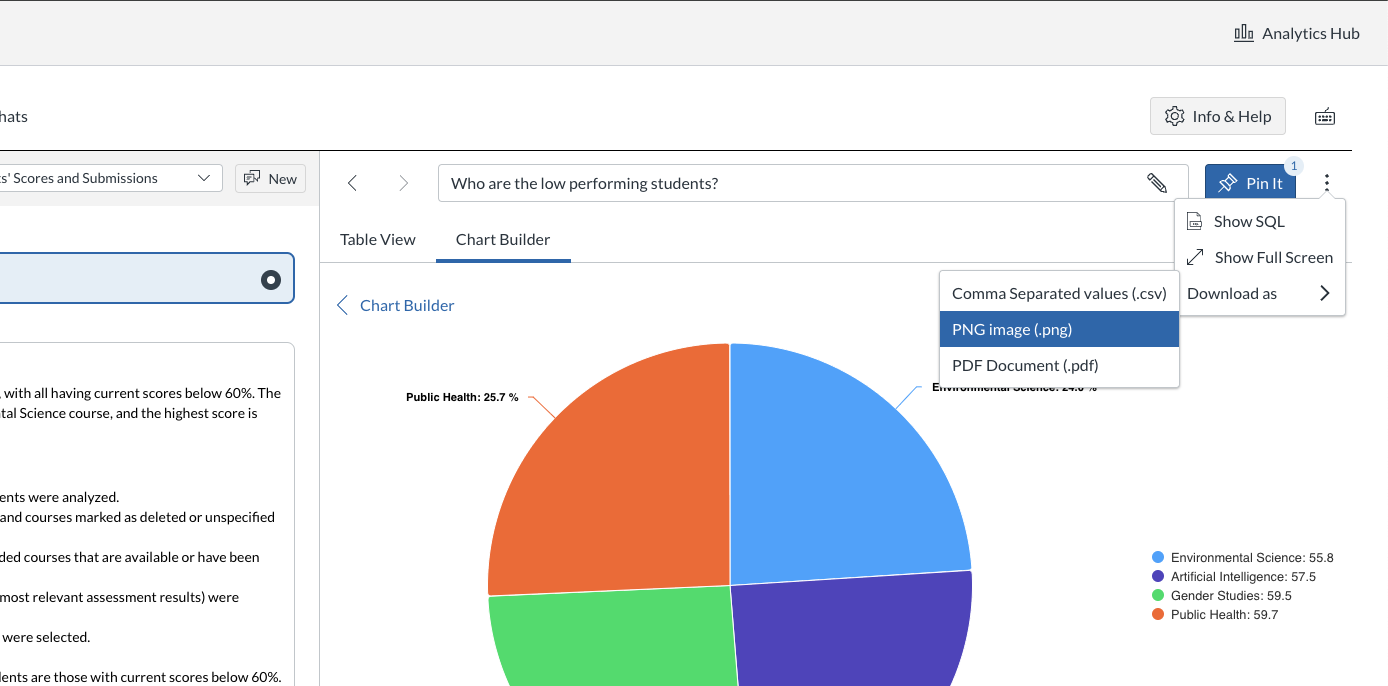This screenshot has width=1388, height=686.
Task: Click the Show Full Screen expand icon
Action: coord(1195,257)
